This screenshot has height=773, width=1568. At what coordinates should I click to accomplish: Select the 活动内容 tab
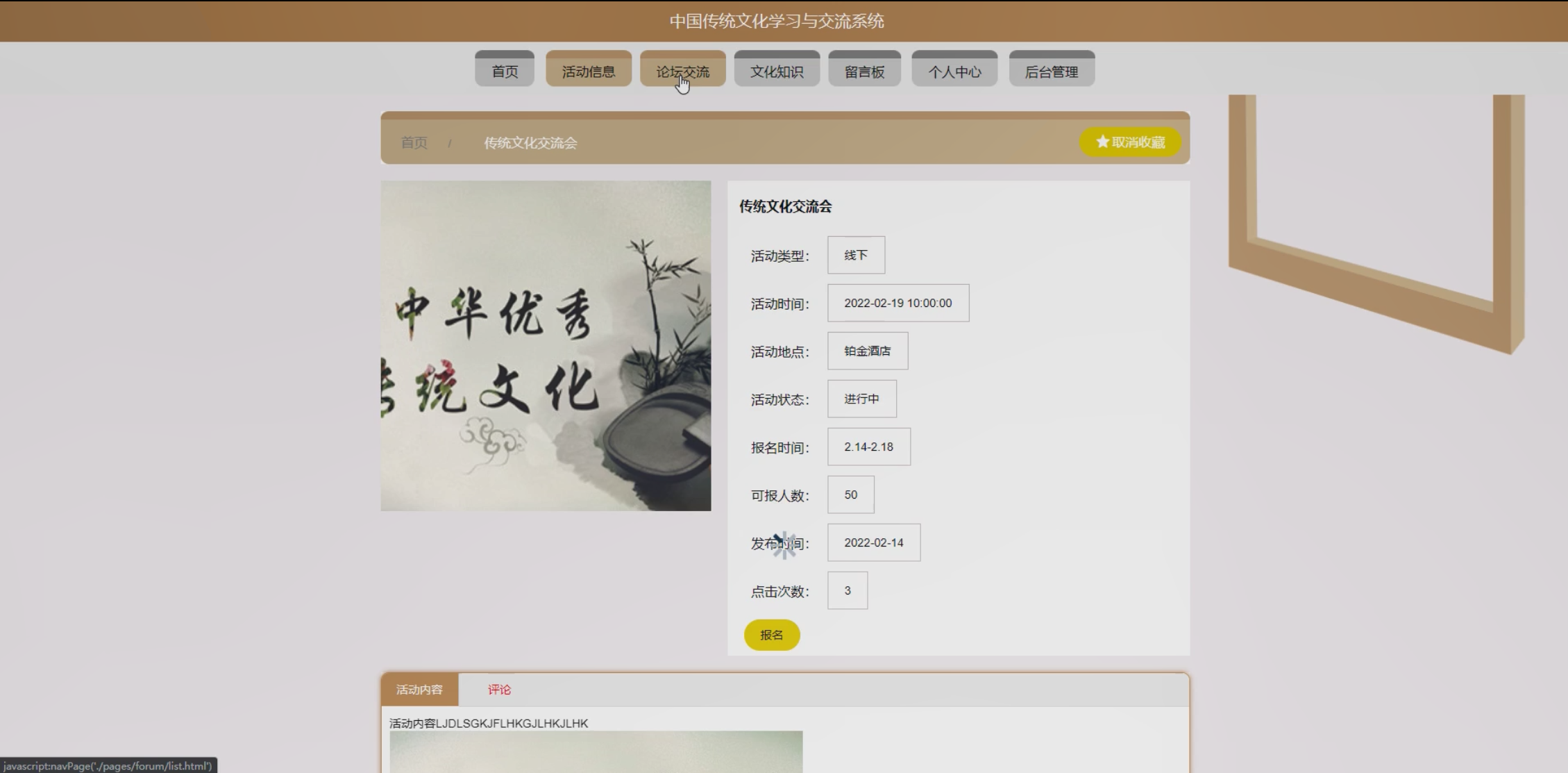419,690
